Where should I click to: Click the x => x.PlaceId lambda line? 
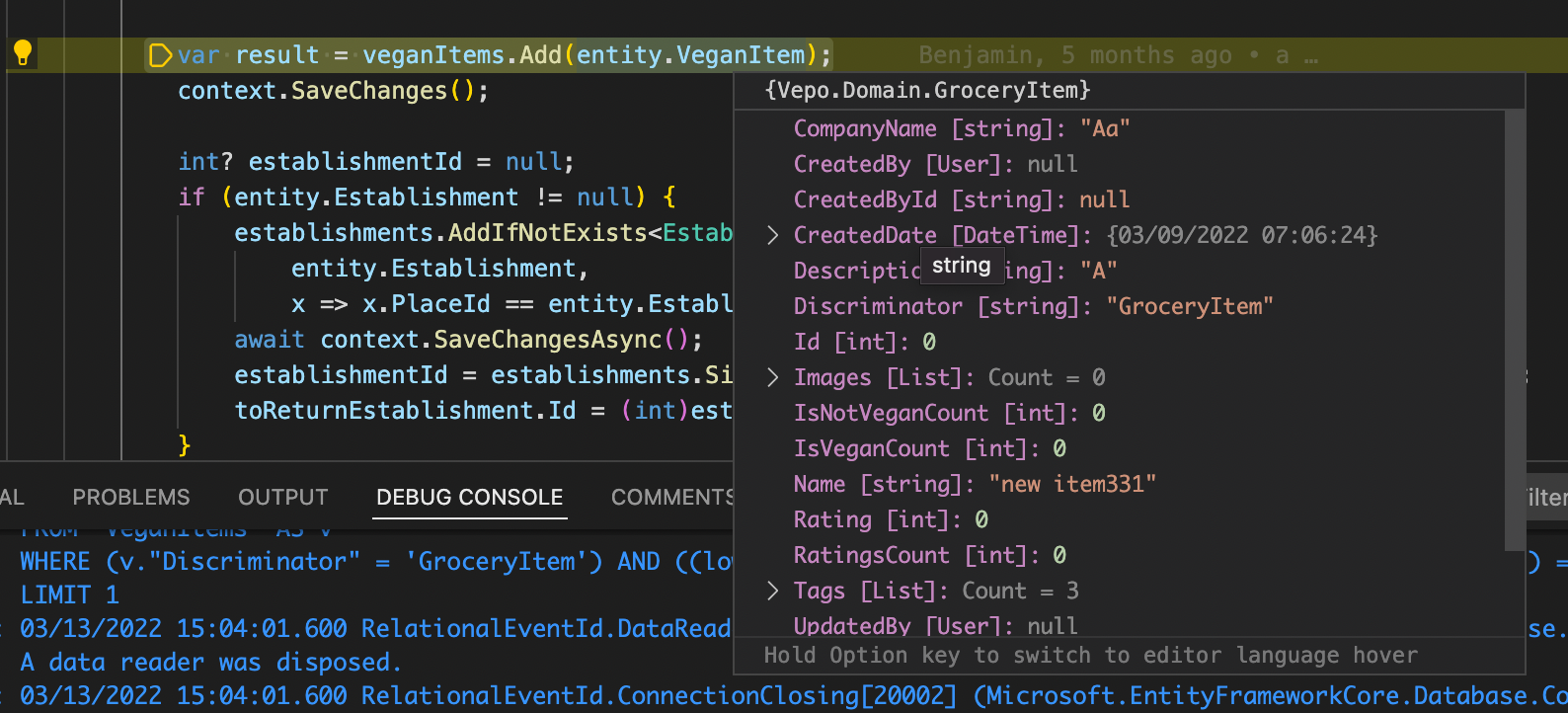tap(511, 304)
